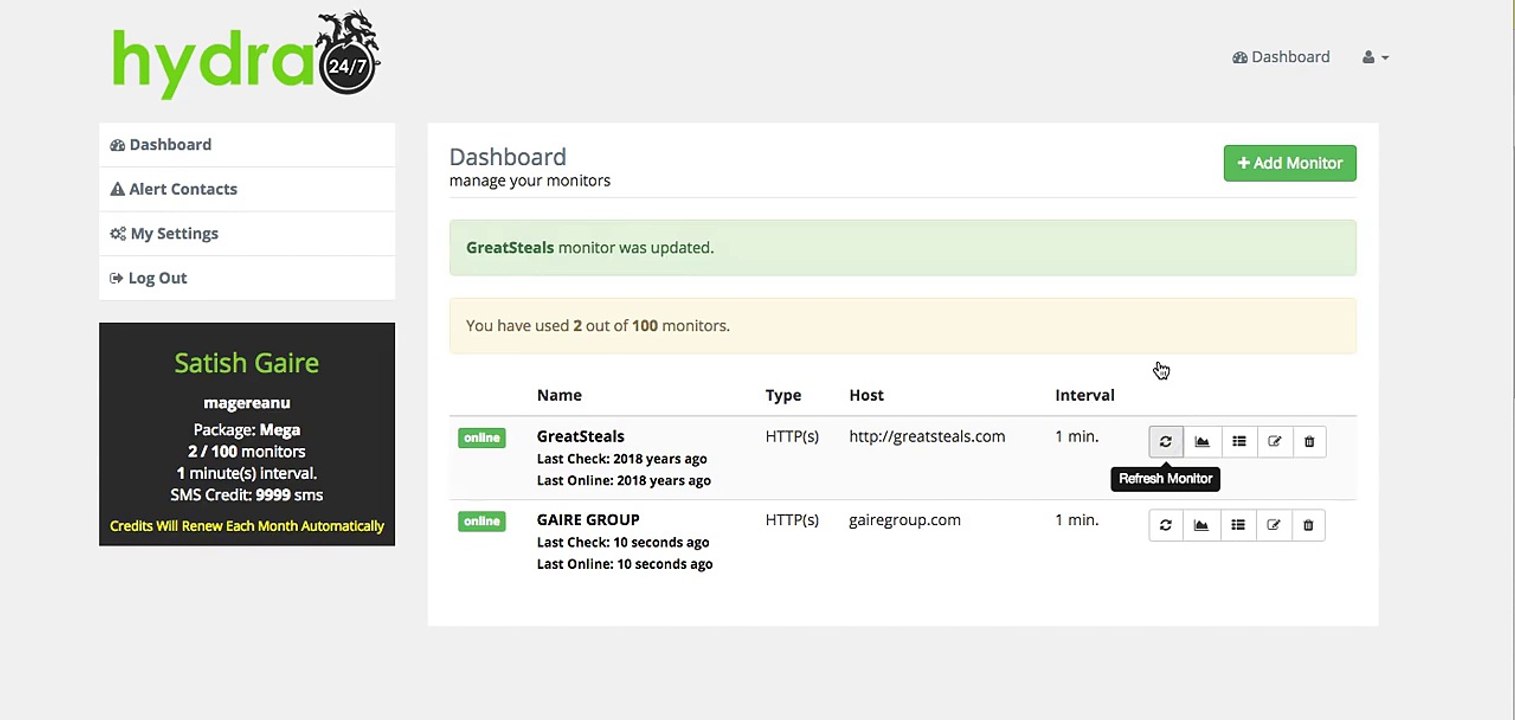Screen dimensions: 1515x720
Task: Click the online badge for GreatSteals
Action: [x=482, y=438]
